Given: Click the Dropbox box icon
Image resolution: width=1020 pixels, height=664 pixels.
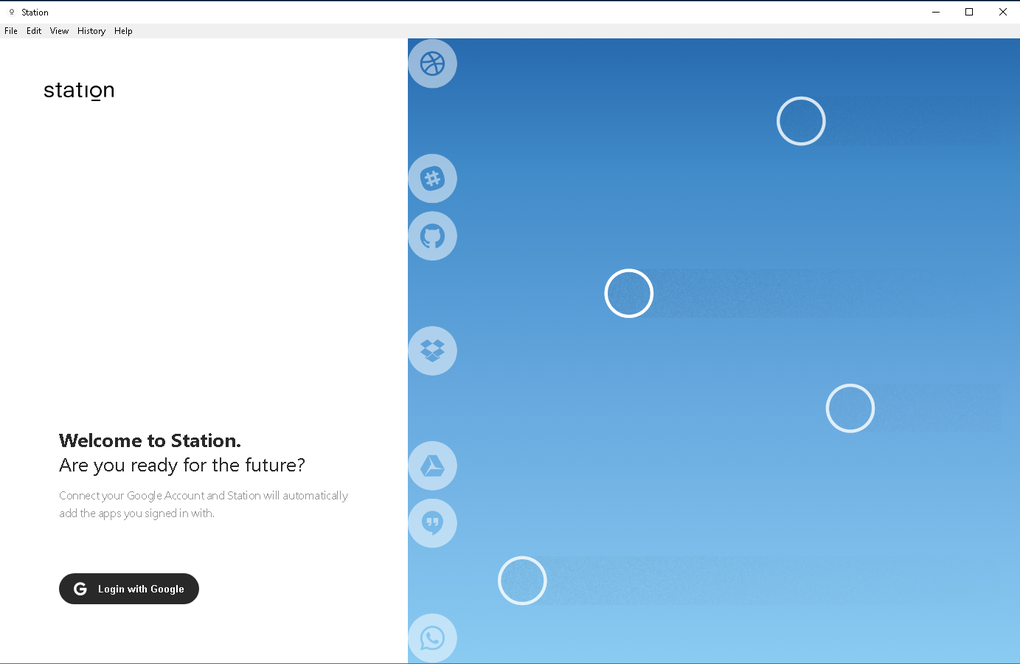Looking at the screenshot, I should pos(433,351).
